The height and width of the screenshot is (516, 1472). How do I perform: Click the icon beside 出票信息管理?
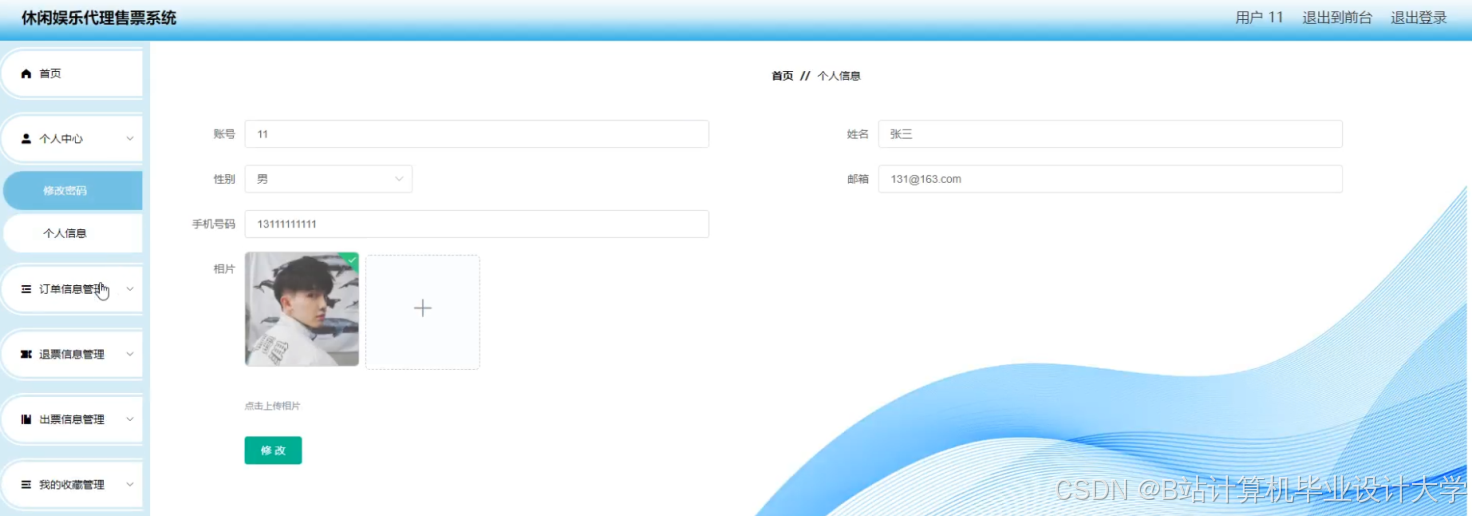point(26,419)
